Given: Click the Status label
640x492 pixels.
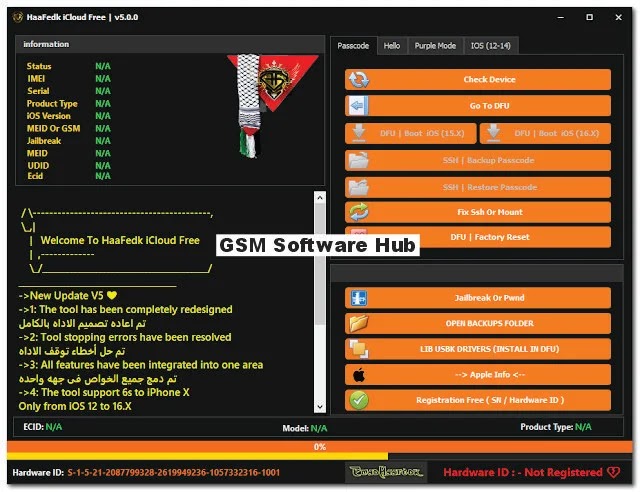Looking at the screenshot, I should pos(39,66).
